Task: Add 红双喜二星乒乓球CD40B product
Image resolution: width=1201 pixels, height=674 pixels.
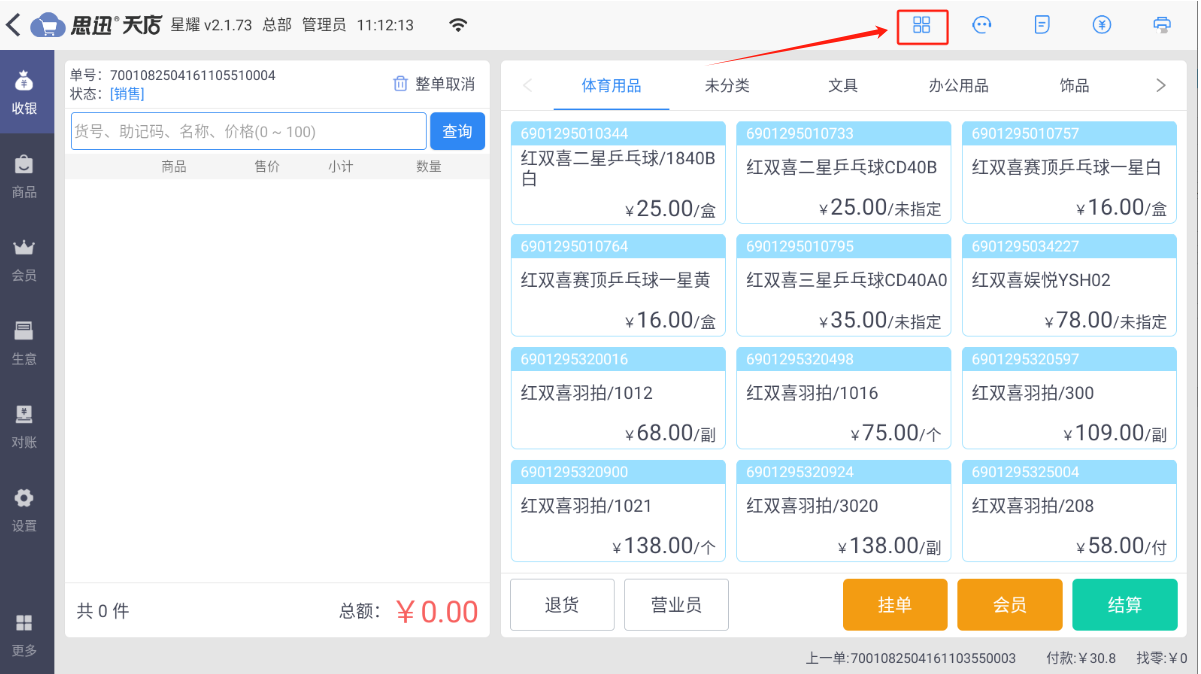Action: [x=844, y=173]
